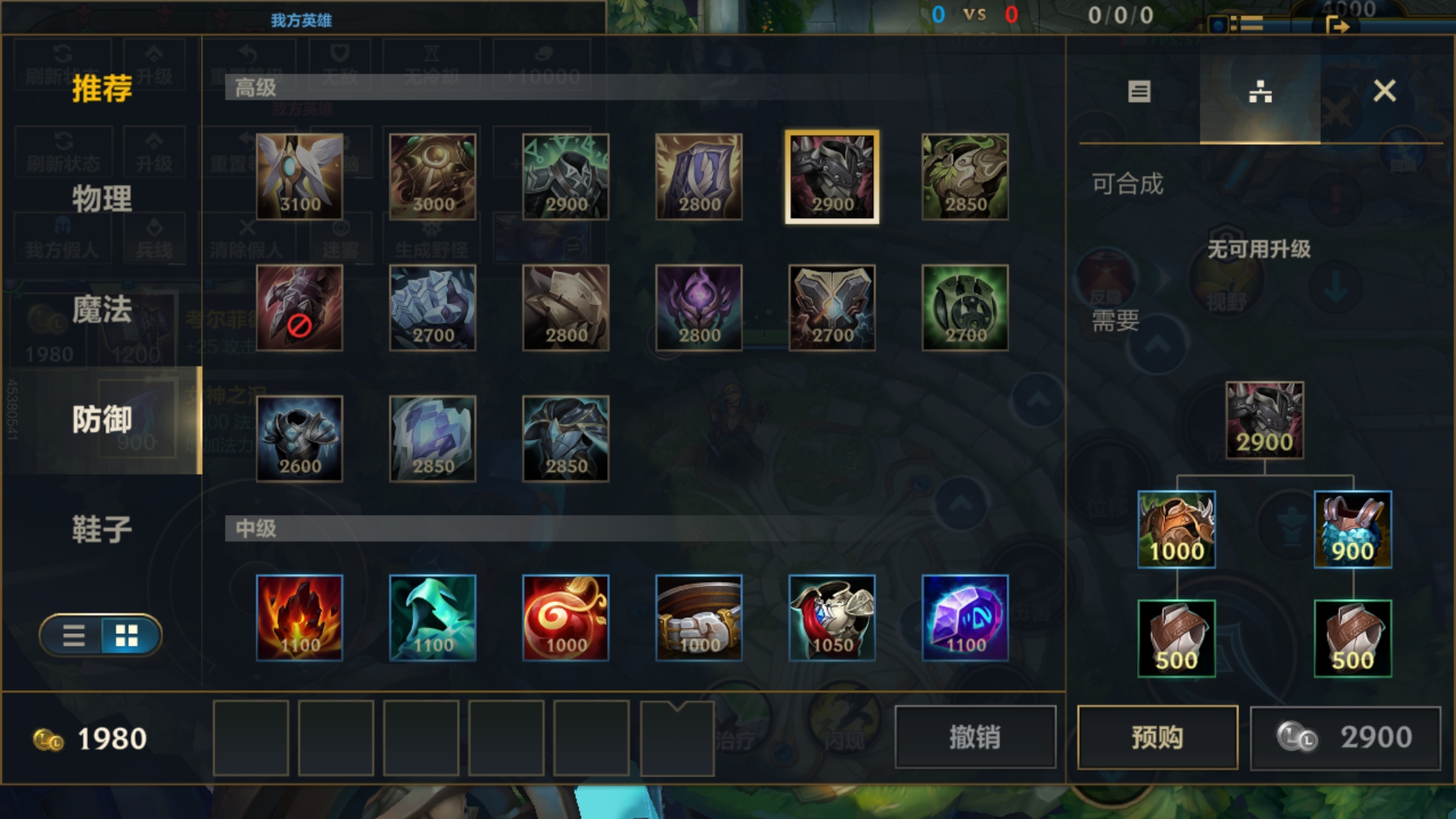Open the item description list tab
This screenshot has width=1456, height=819.
[1139, 92]
